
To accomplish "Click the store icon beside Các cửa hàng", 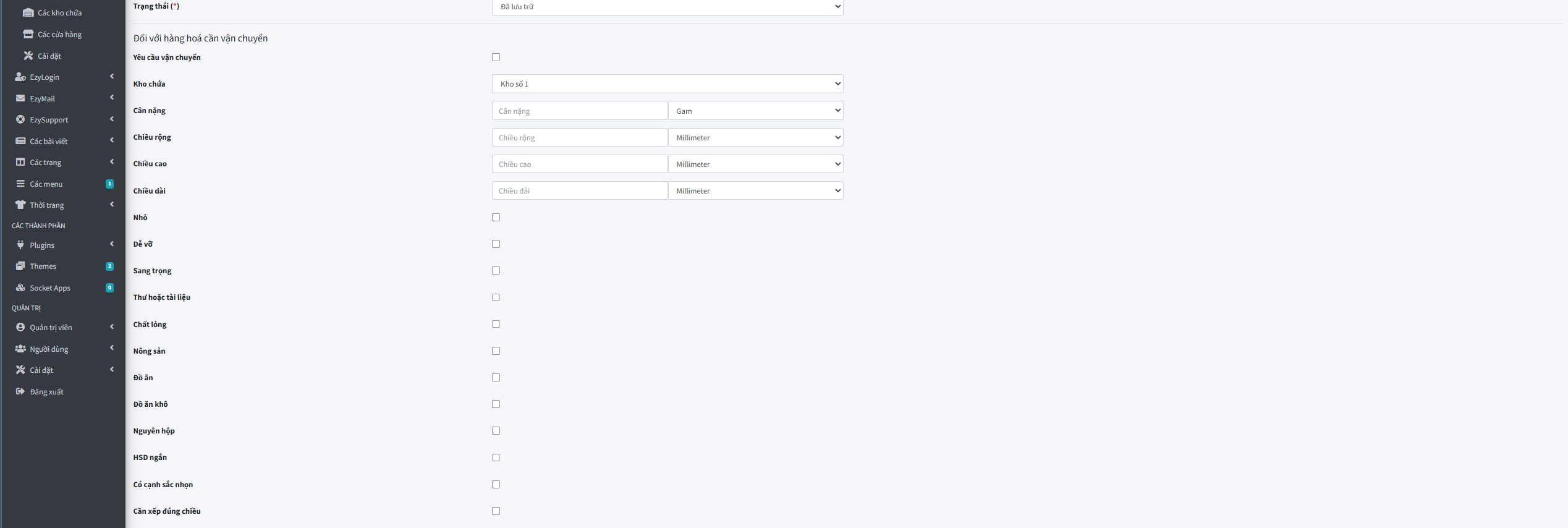I will click(28, 34).
